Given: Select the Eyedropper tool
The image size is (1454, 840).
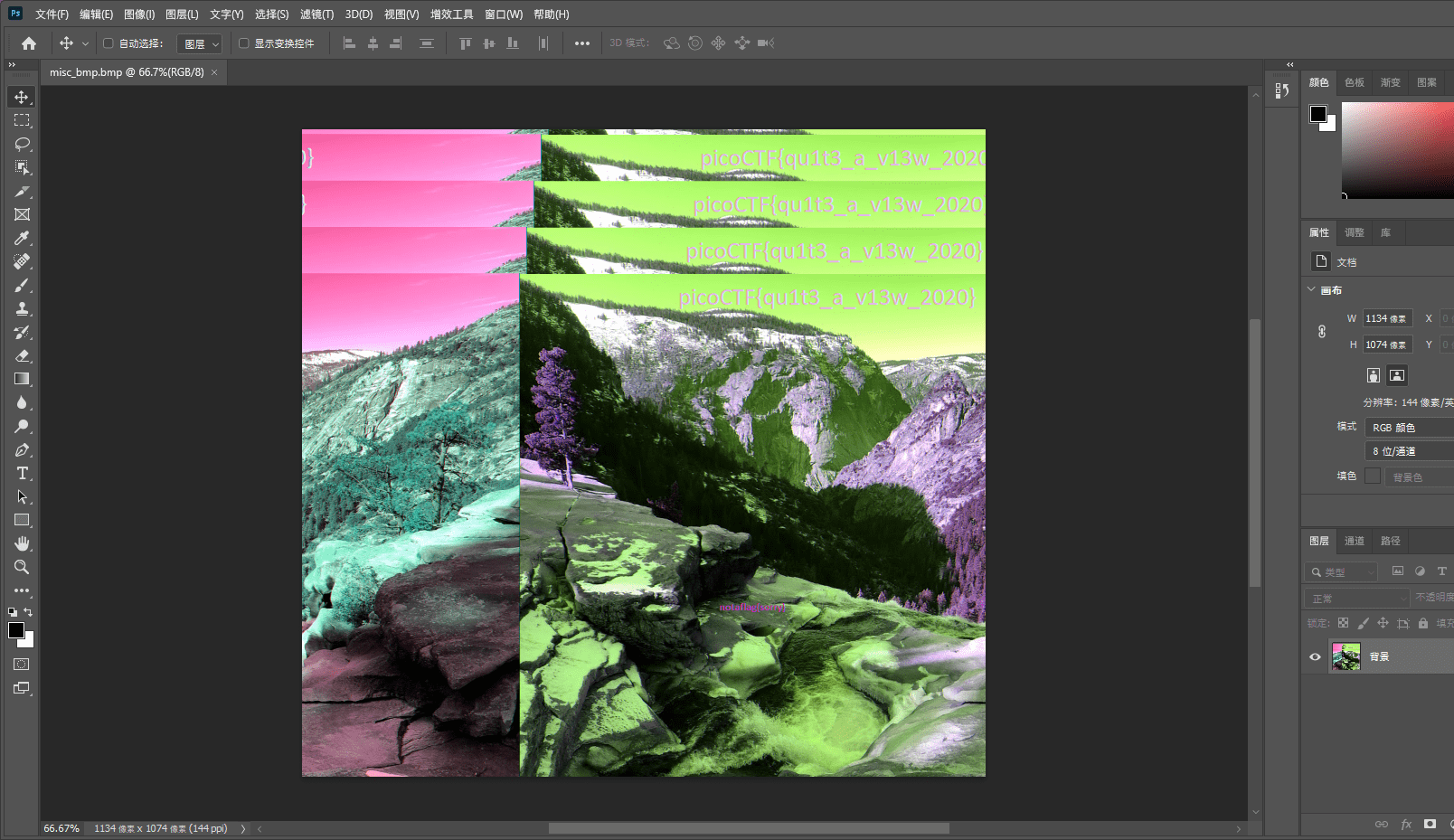Looking at the screenshot, I should pos(22,238).
